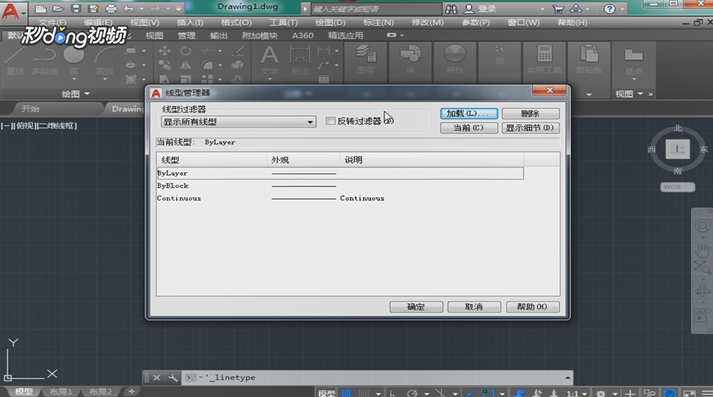The width and height of the screenshot is (713, 397).
Task: Select the ByBlock linetype row
Action: pyautogui.click(x=340, y=186)
